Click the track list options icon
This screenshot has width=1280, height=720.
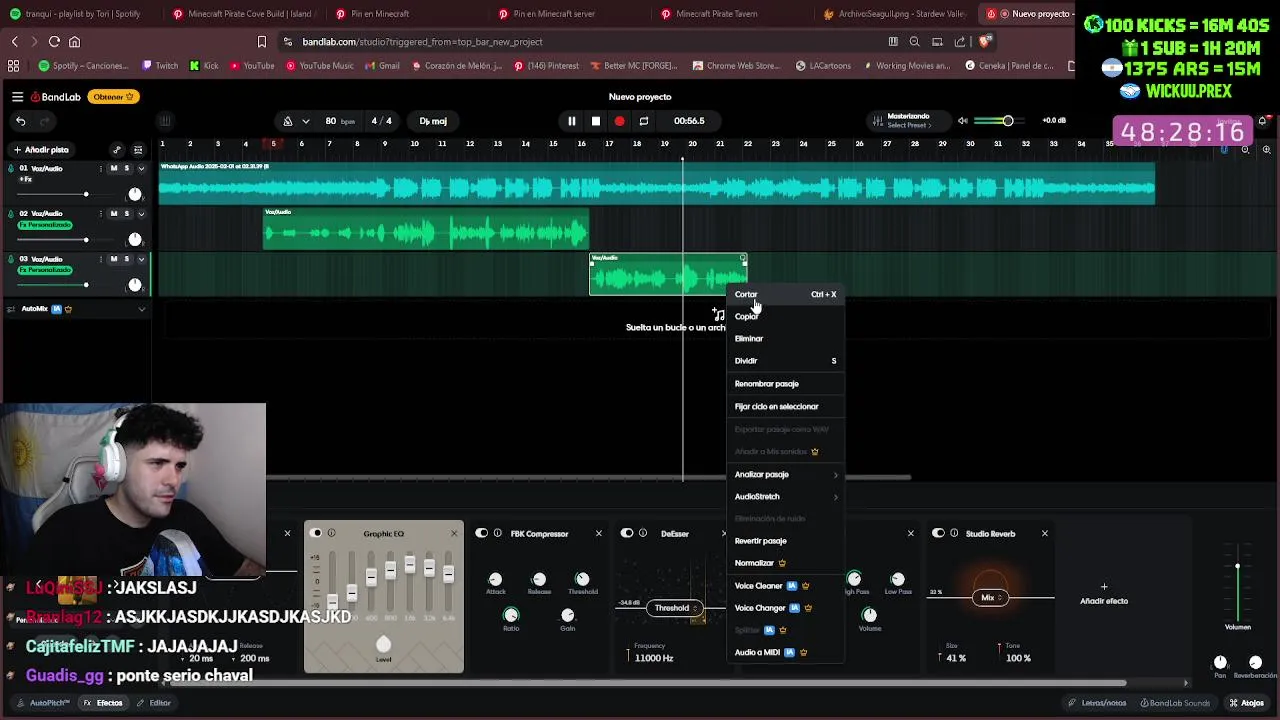coord(138,150)
